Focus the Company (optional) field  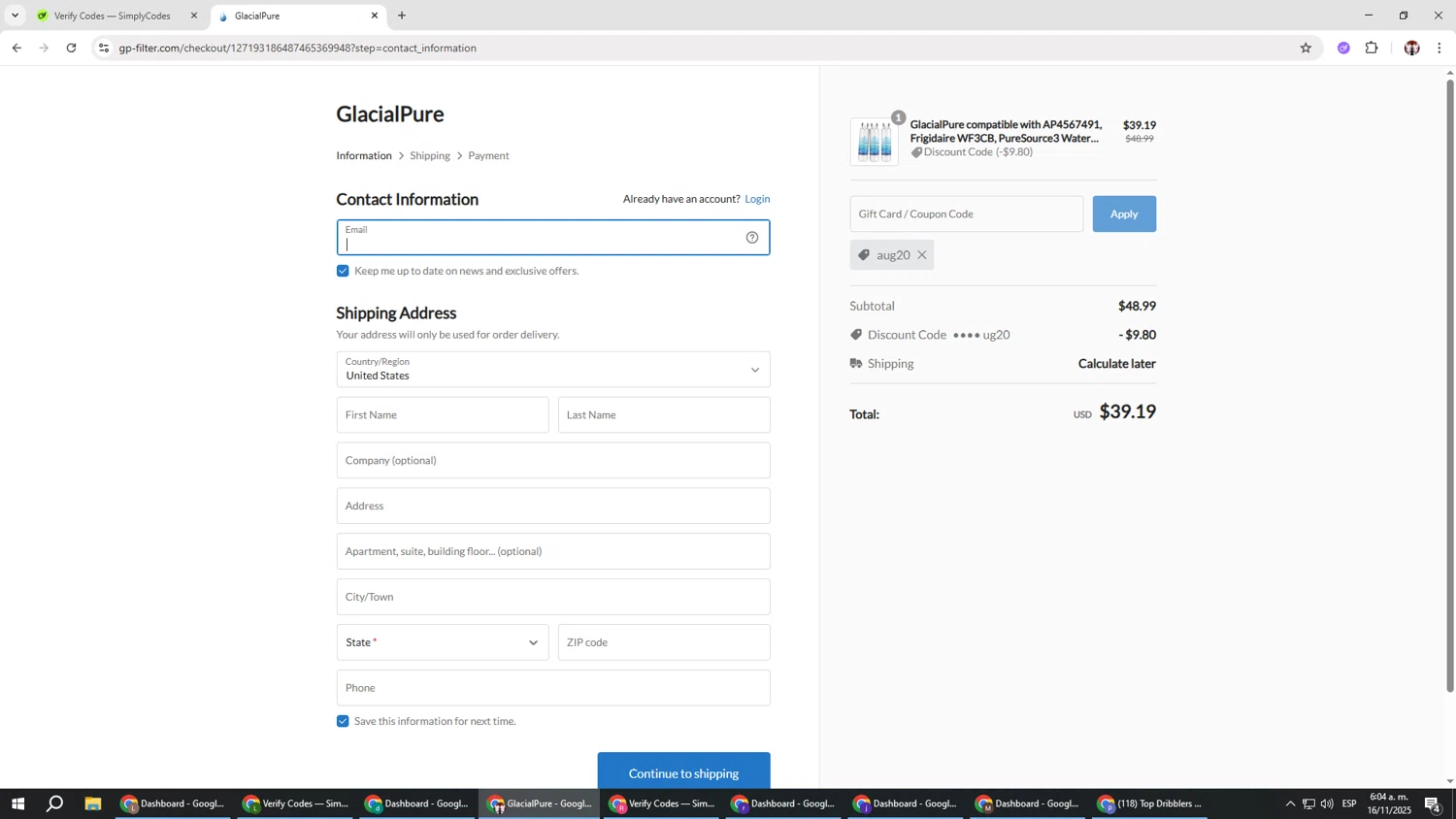coord(553,461)
